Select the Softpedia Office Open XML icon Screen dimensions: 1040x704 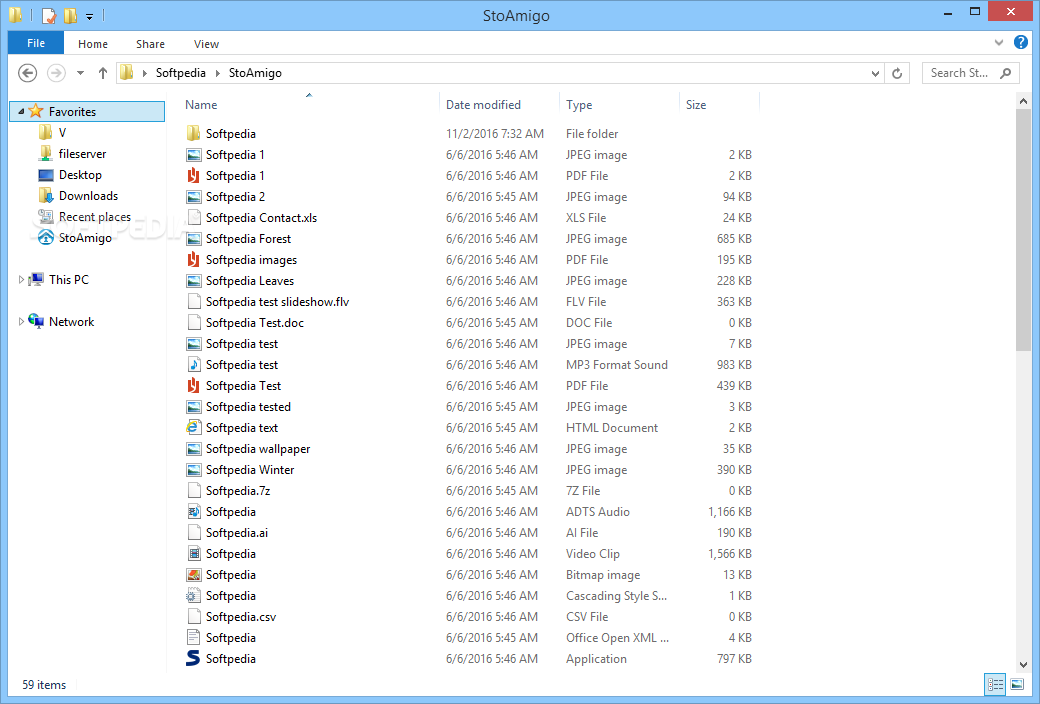click(194, 638)
